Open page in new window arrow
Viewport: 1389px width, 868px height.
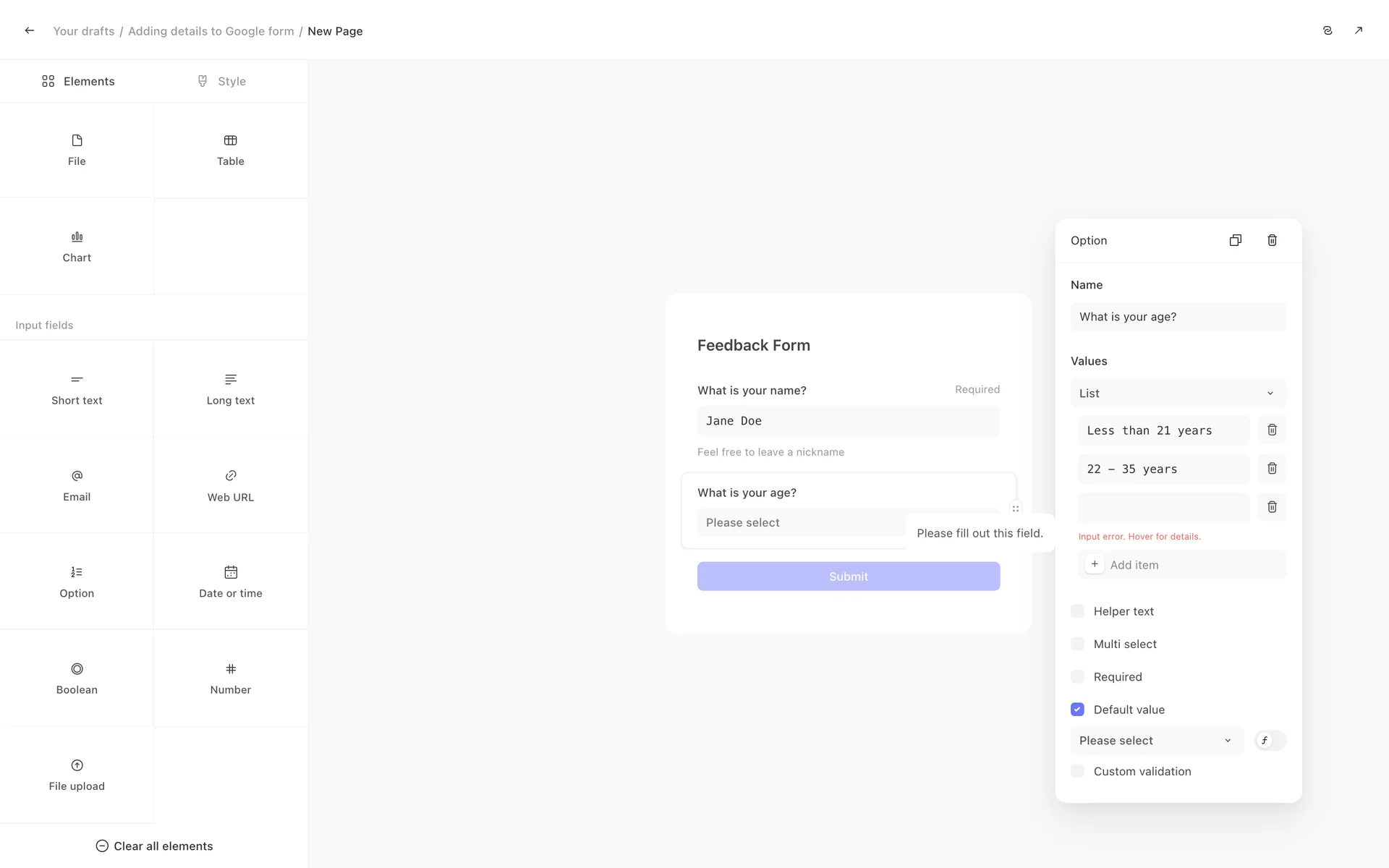click(1358, 30)
